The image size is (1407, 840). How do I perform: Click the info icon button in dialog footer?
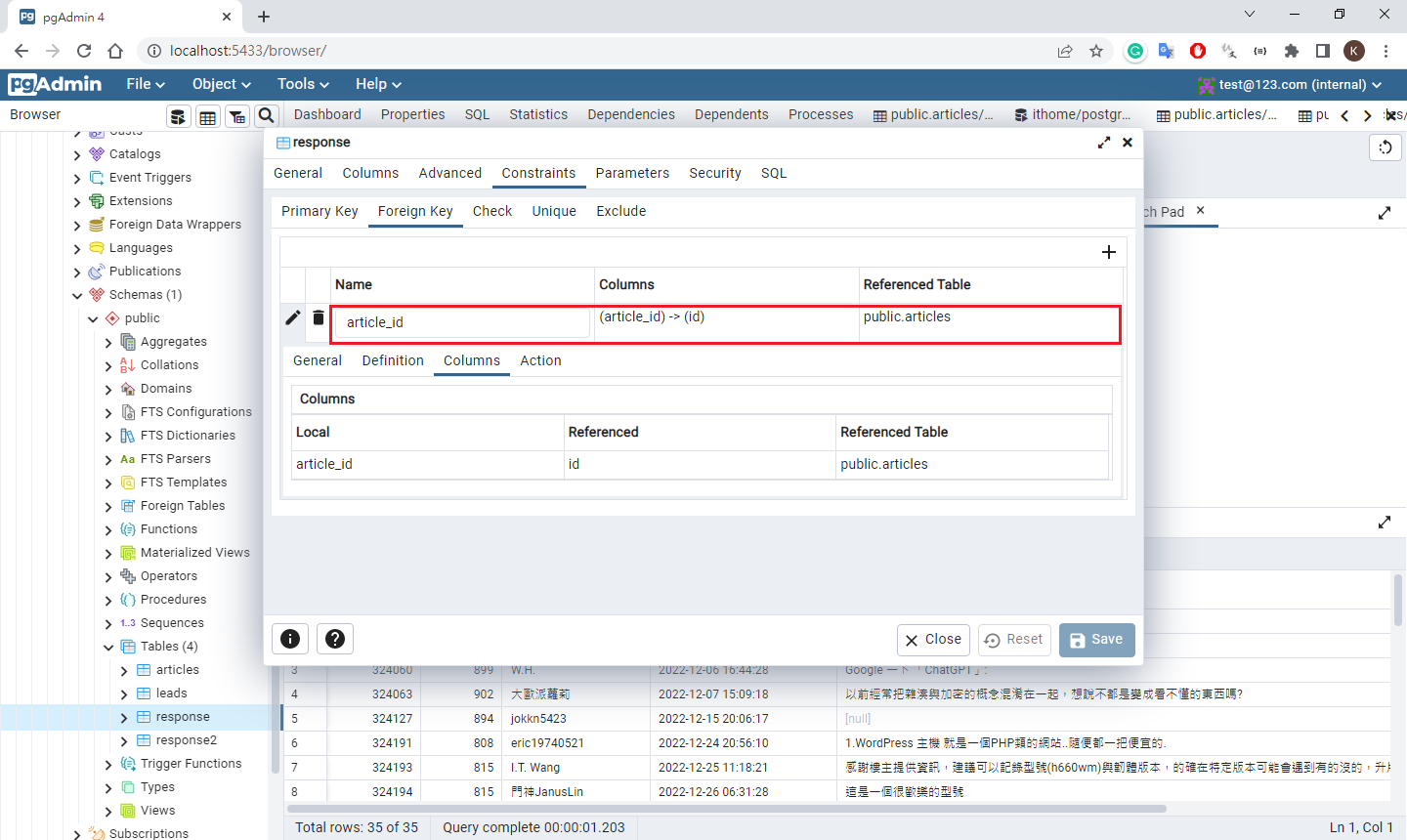click(290, 639)
